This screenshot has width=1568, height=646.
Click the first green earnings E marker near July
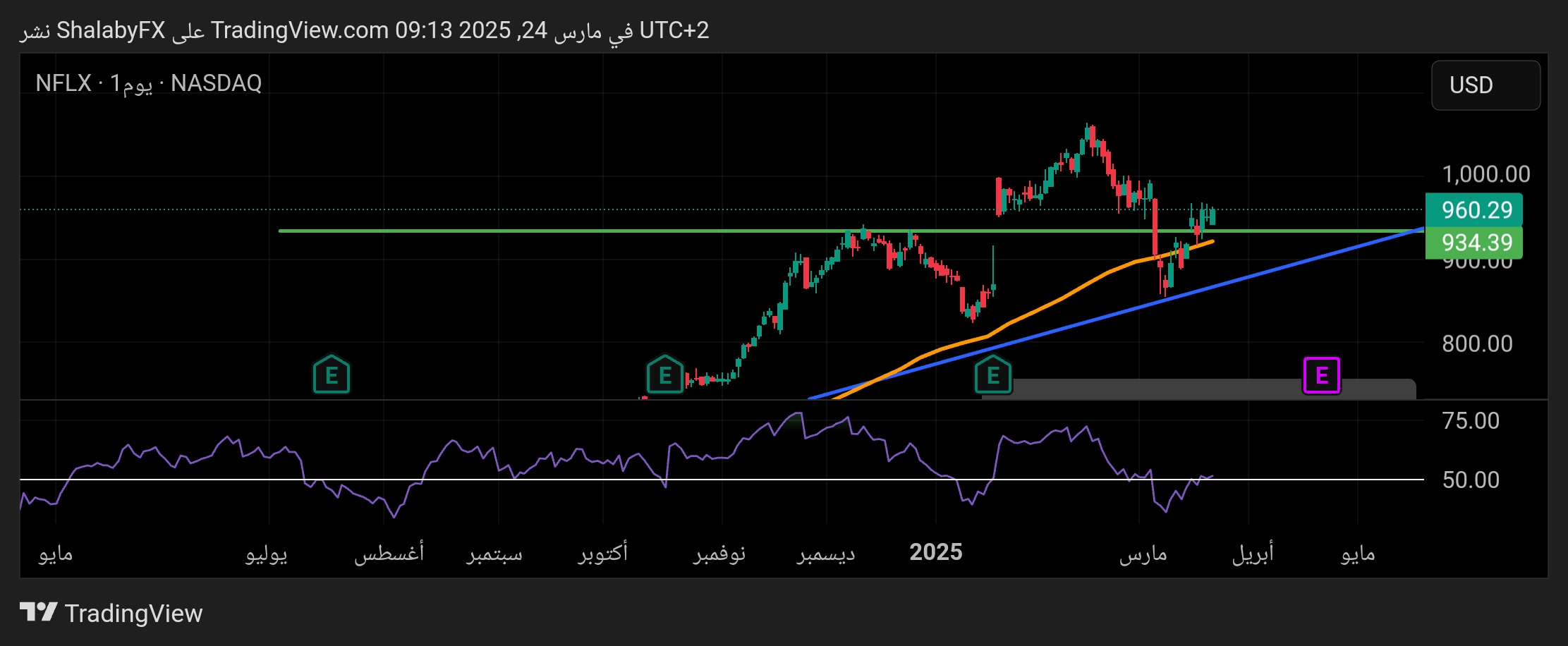coord(331,374)
